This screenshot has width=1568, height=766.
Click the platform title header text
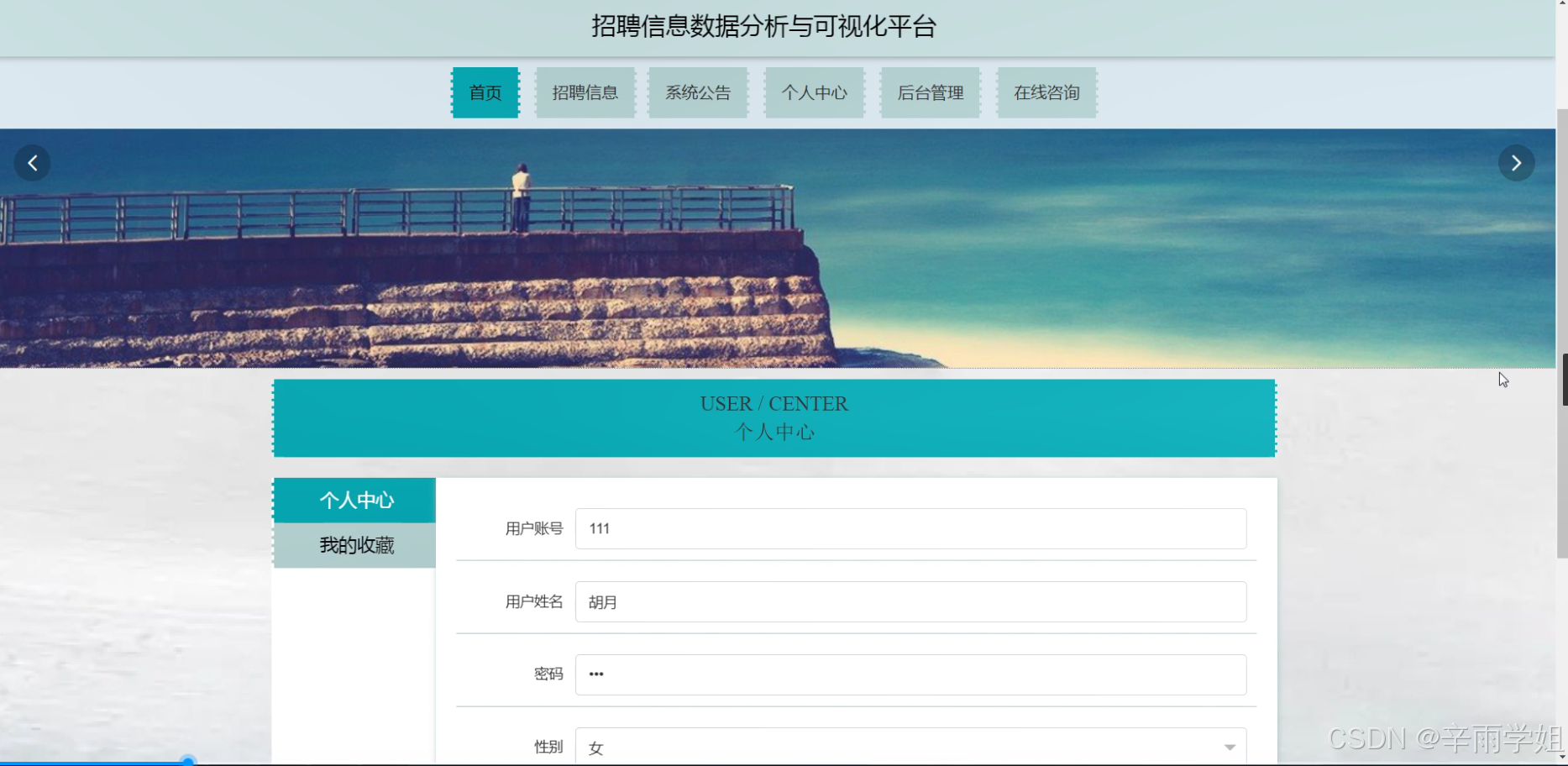click(765, 28)
